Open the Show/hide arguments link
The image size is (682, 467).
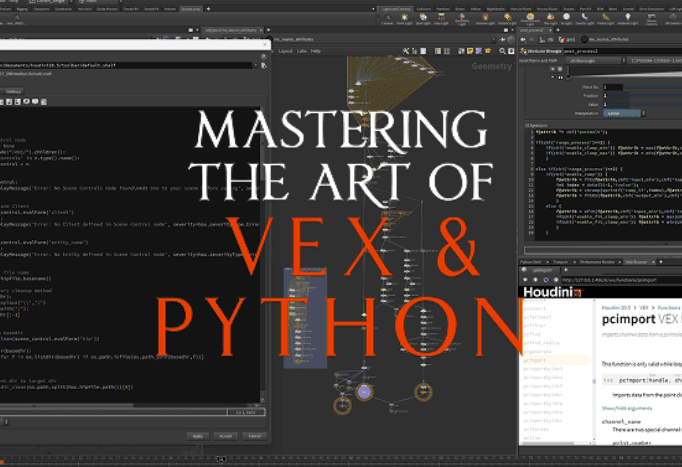click(x=627, y=408)
